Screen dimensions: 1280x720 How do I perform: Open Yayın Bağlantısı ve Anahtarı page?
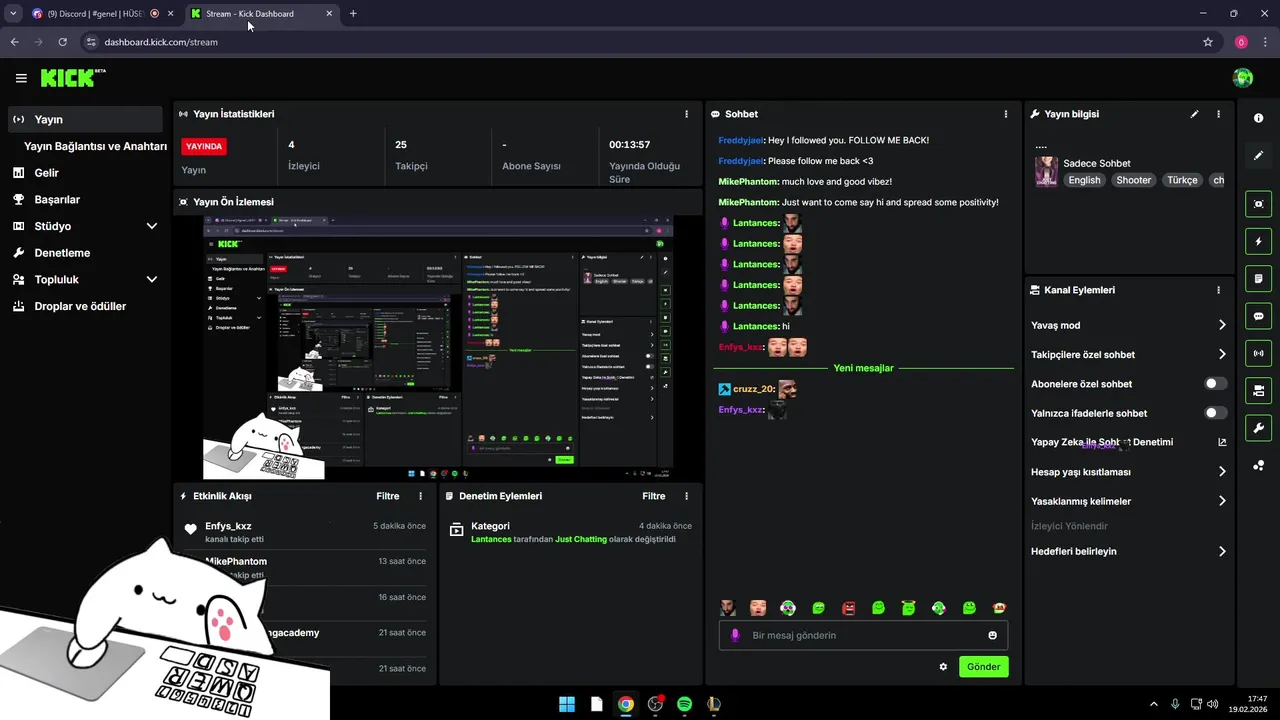95,146
